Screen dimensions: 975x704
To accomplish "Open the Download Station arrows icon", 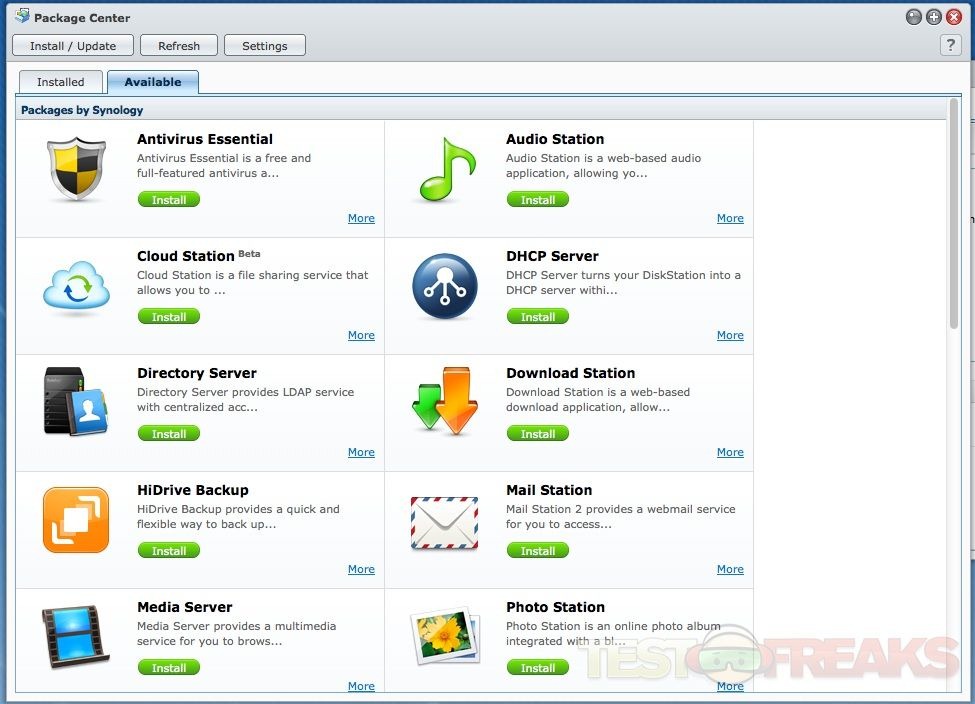I will coord(445,402).
